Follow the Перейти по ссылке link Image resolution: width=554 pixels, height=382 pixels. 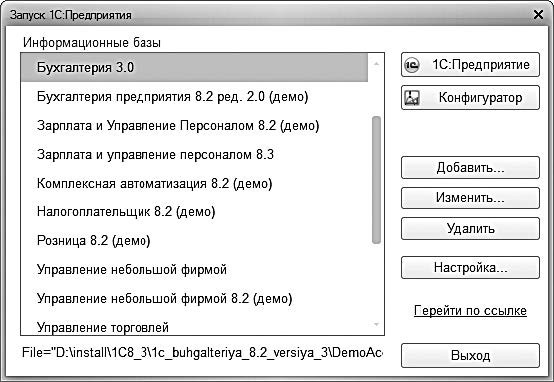tap(470, 311)
